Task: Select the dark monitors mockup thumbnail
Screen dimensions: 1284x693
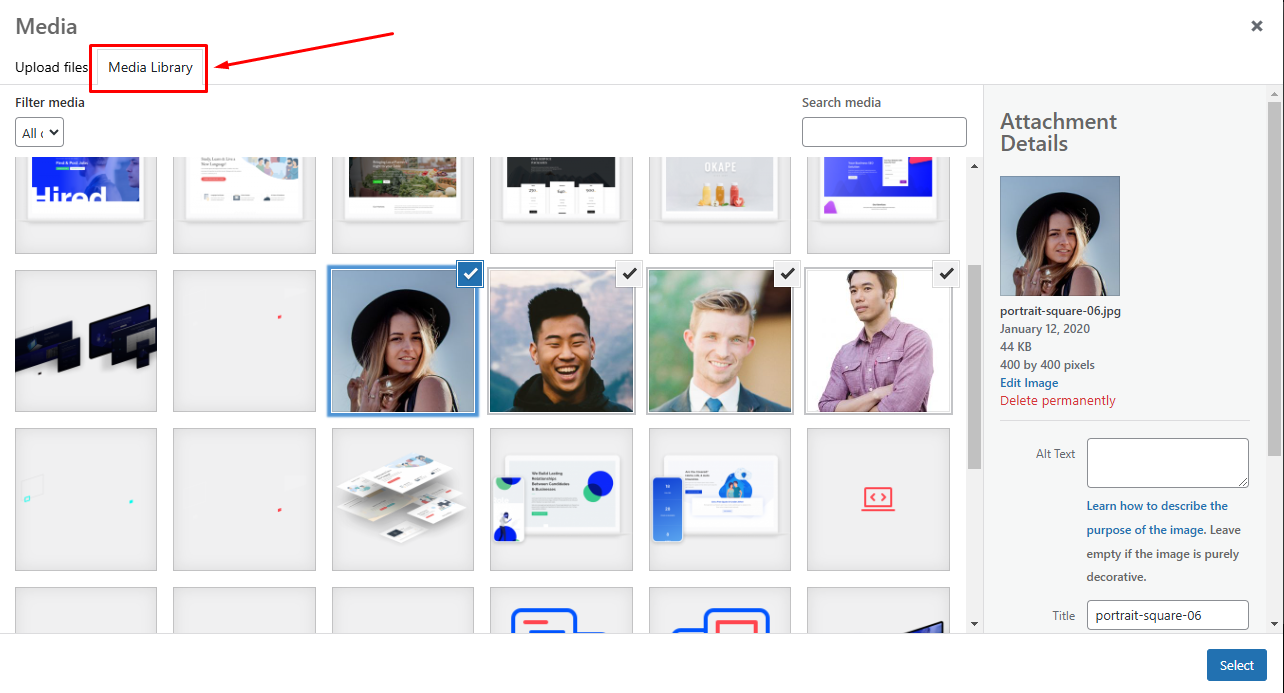Action: (86, 341)
